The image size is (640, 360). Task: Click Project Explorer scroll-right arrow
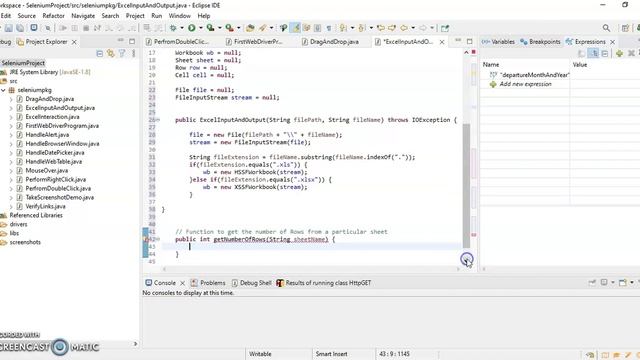coord(135,344)
